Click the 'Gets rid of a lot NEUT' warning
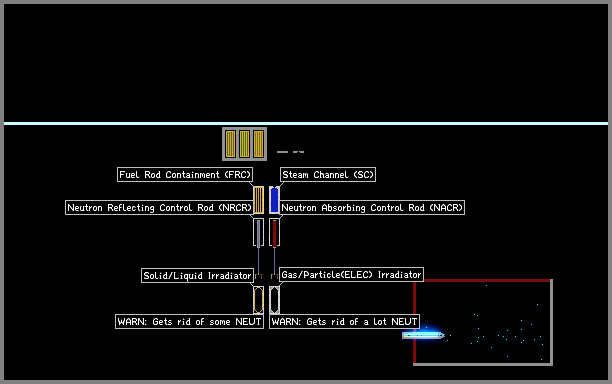 (345, 322)
